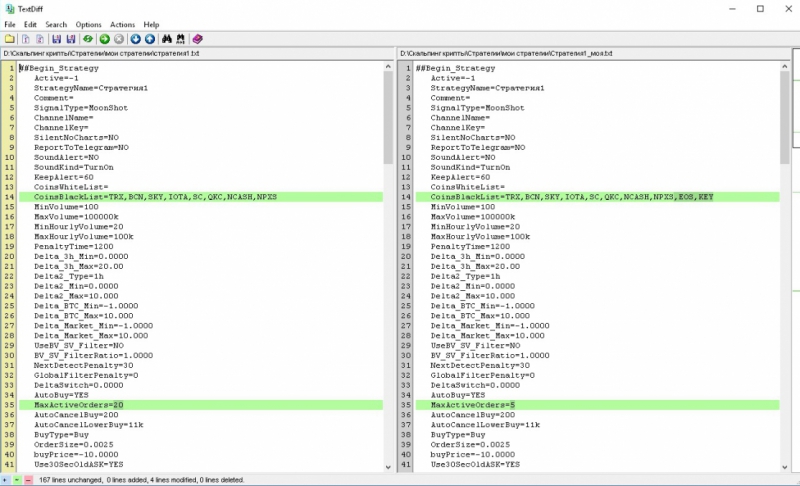Click 'Delta_BTC_Min=-1.0000' in the left pane

click(86, 306)
